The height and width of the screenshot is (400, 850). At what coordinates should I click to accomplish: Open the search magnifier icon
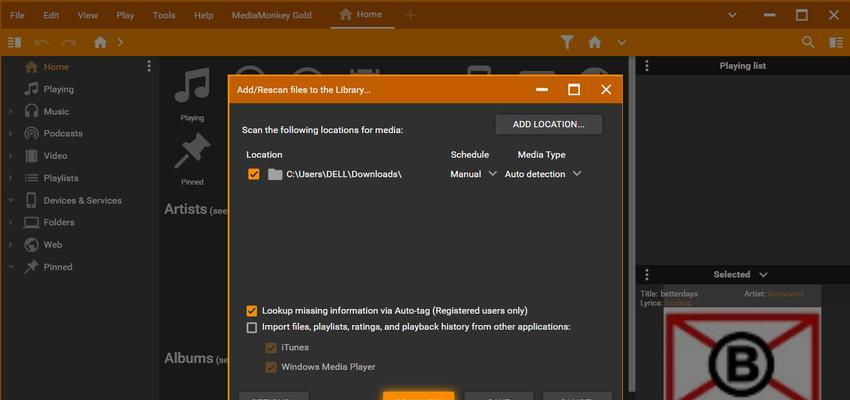pos(808,42)
